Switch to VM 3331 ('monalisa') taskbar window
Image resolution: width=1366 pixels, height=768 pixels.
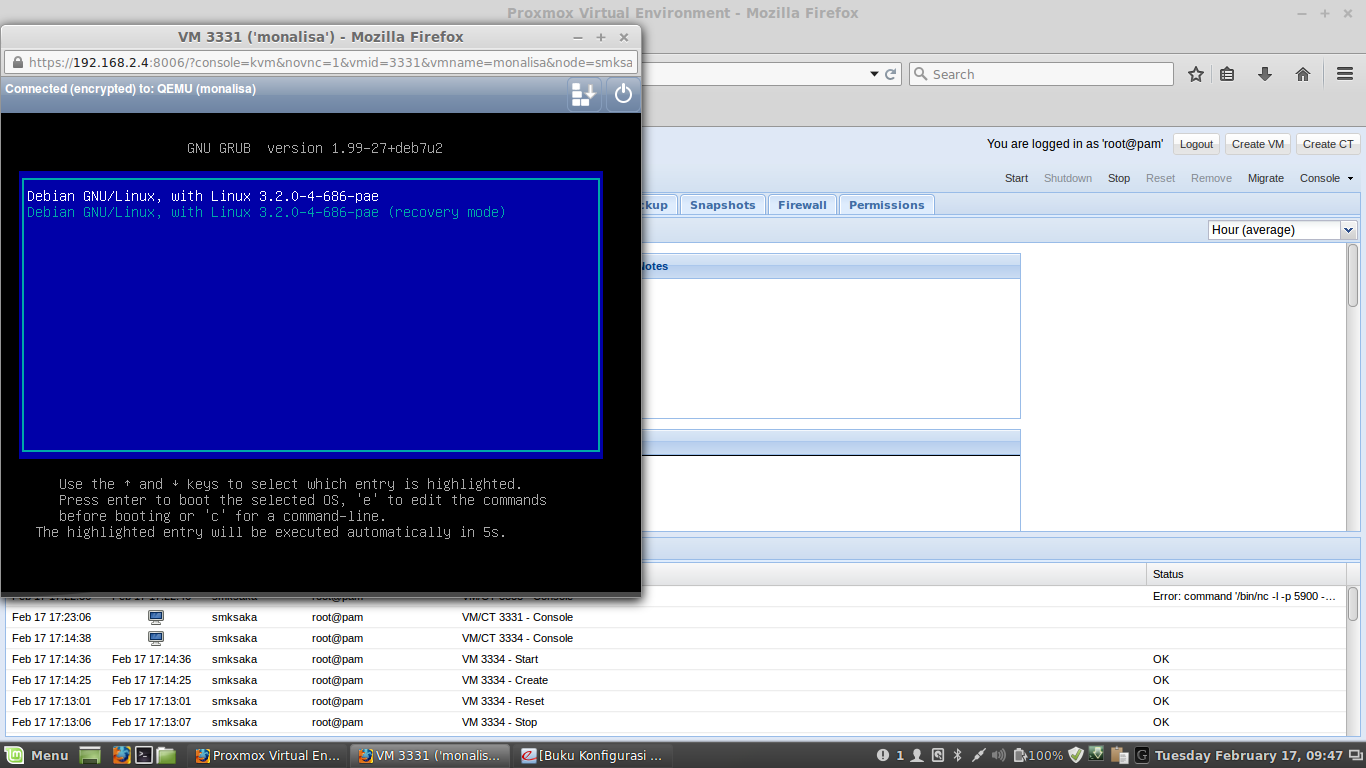pyautogui.click(x=430, y=755)
